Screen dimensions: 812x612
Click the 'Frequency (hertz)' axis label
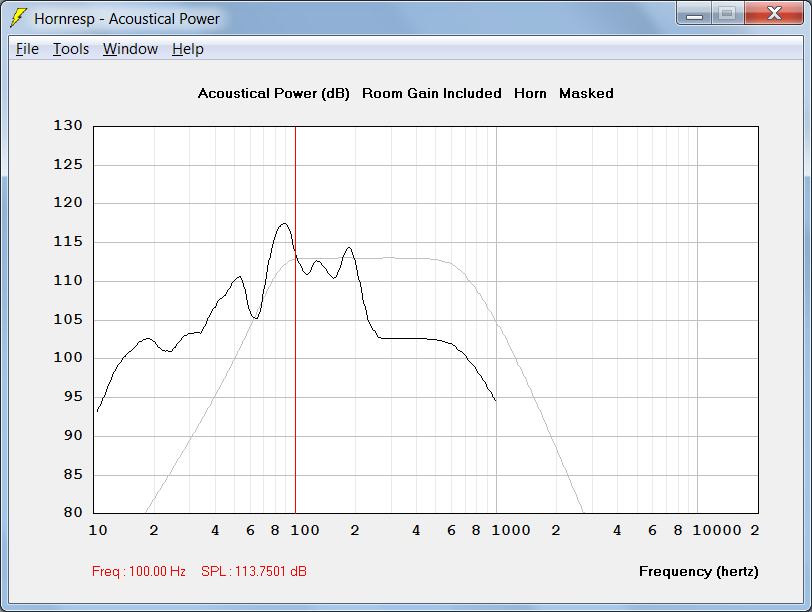pos(699,572)
